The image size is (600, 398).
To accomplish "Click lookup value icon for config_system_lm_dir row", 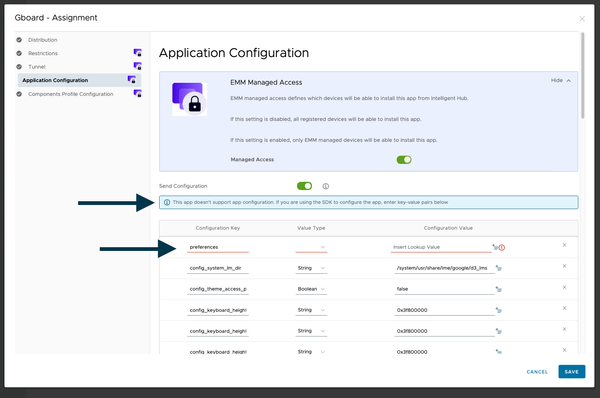I will pyautogui.click(x=499, y=268).
